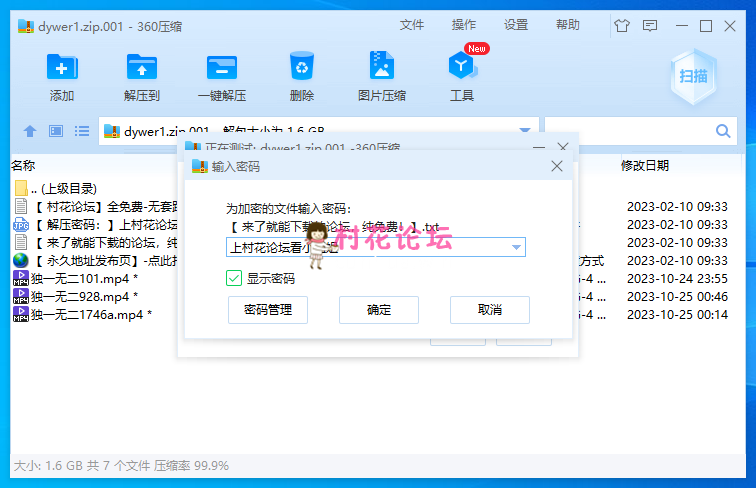Image resolution: width=756 pixels, height=488 pixels.
Task: Open the 文件 menu
Action: click(x=412, y=25)
